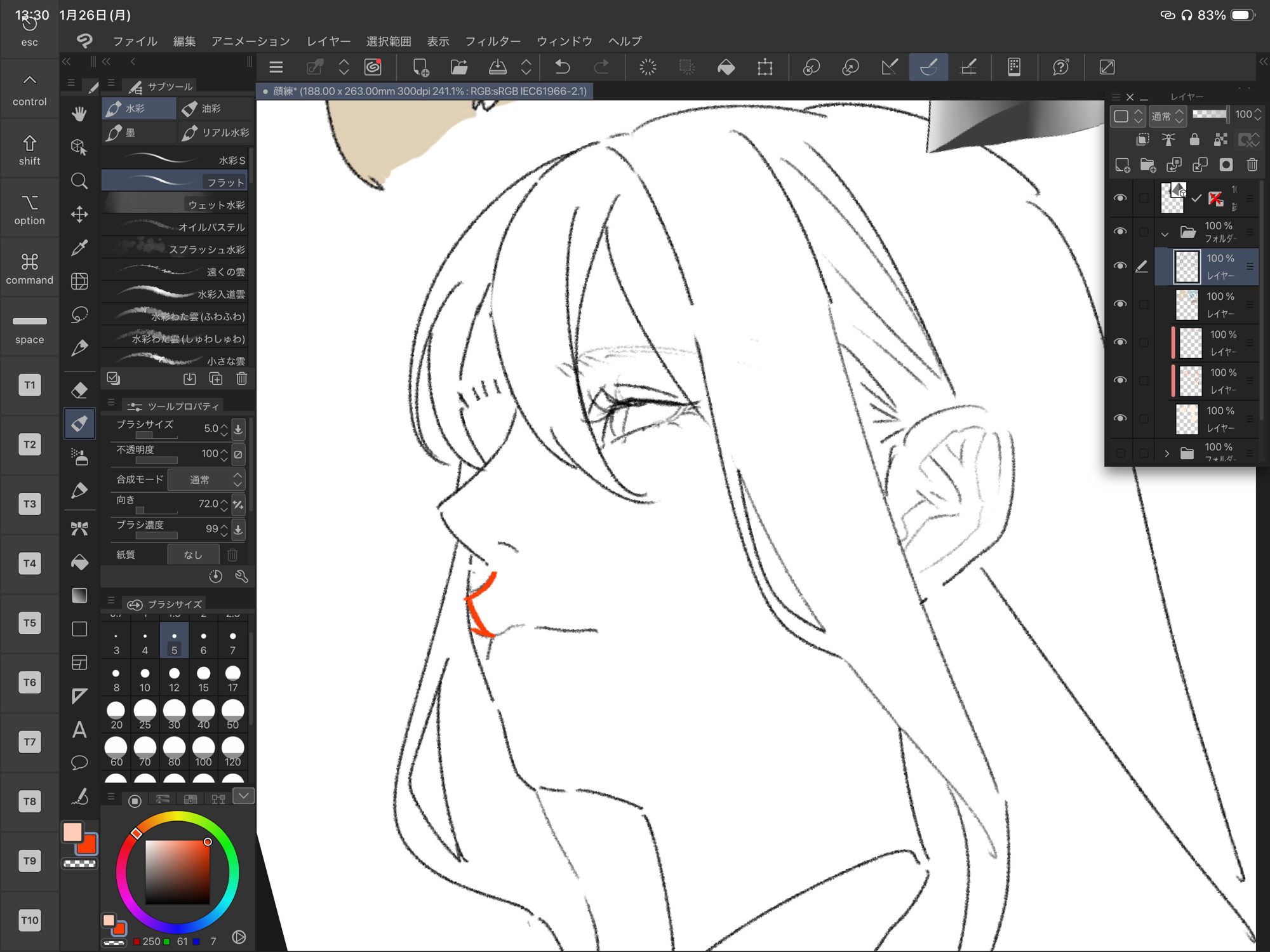Select the Hand move tool
Screen dimensions: 1270x952
click(x=79, y=114)
